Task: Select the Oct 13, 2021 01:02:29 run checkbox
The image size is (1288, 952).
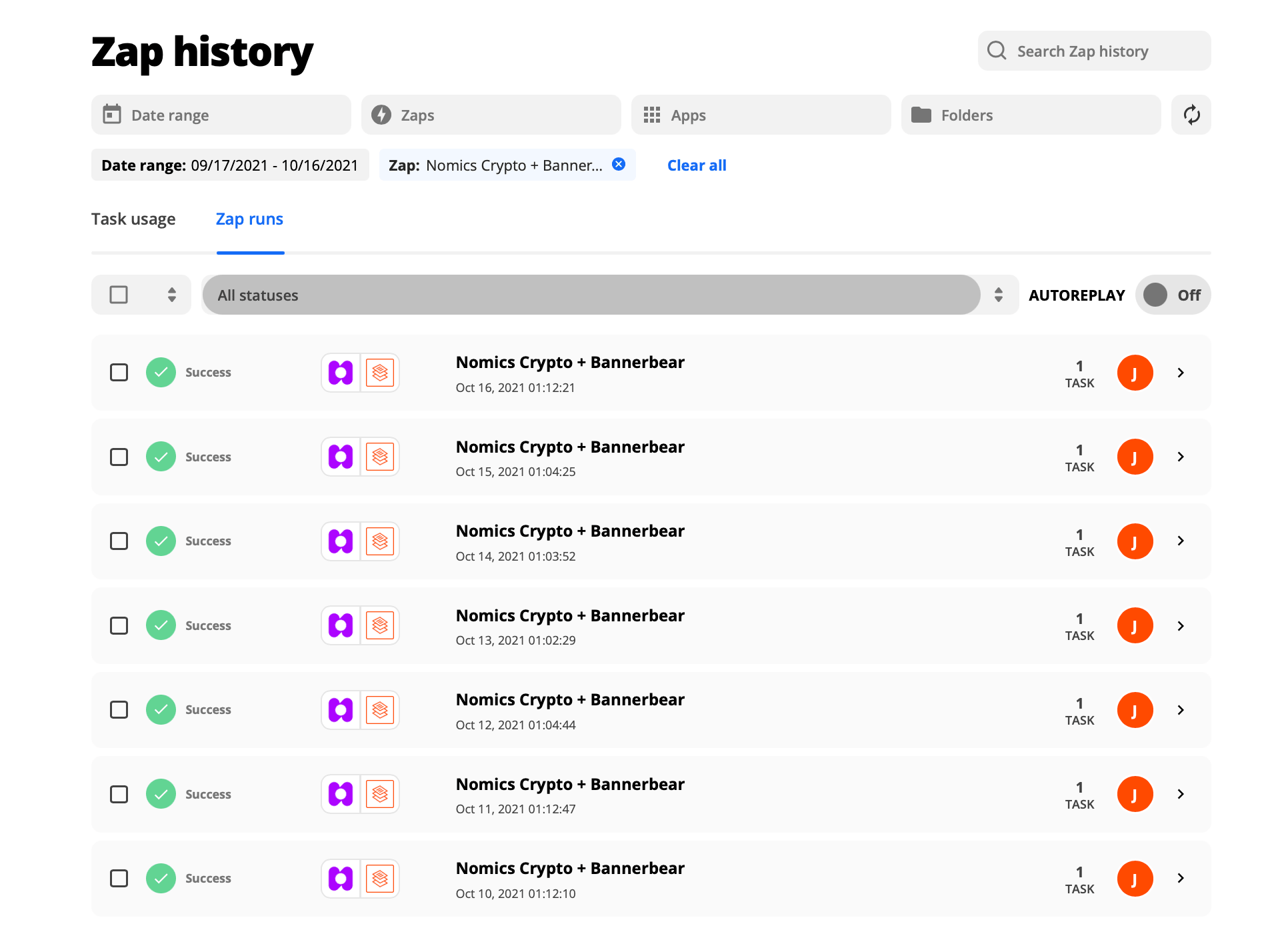Action: 119,625
